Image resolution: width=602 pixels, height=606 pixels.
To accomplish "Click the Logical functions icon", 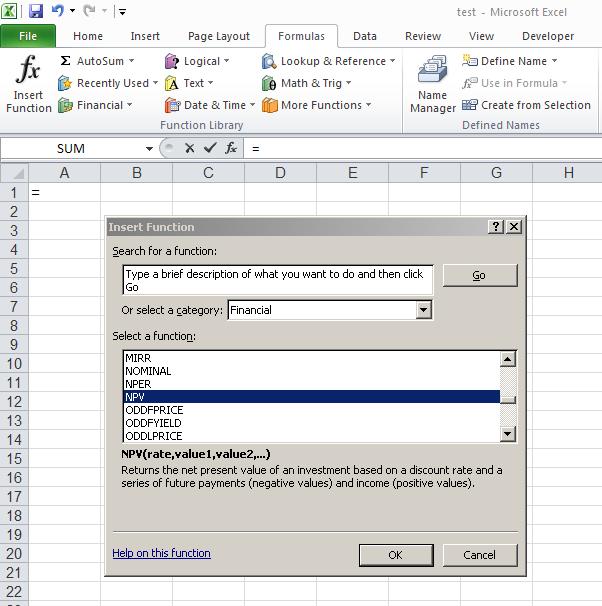I will [x=172, y=61].
